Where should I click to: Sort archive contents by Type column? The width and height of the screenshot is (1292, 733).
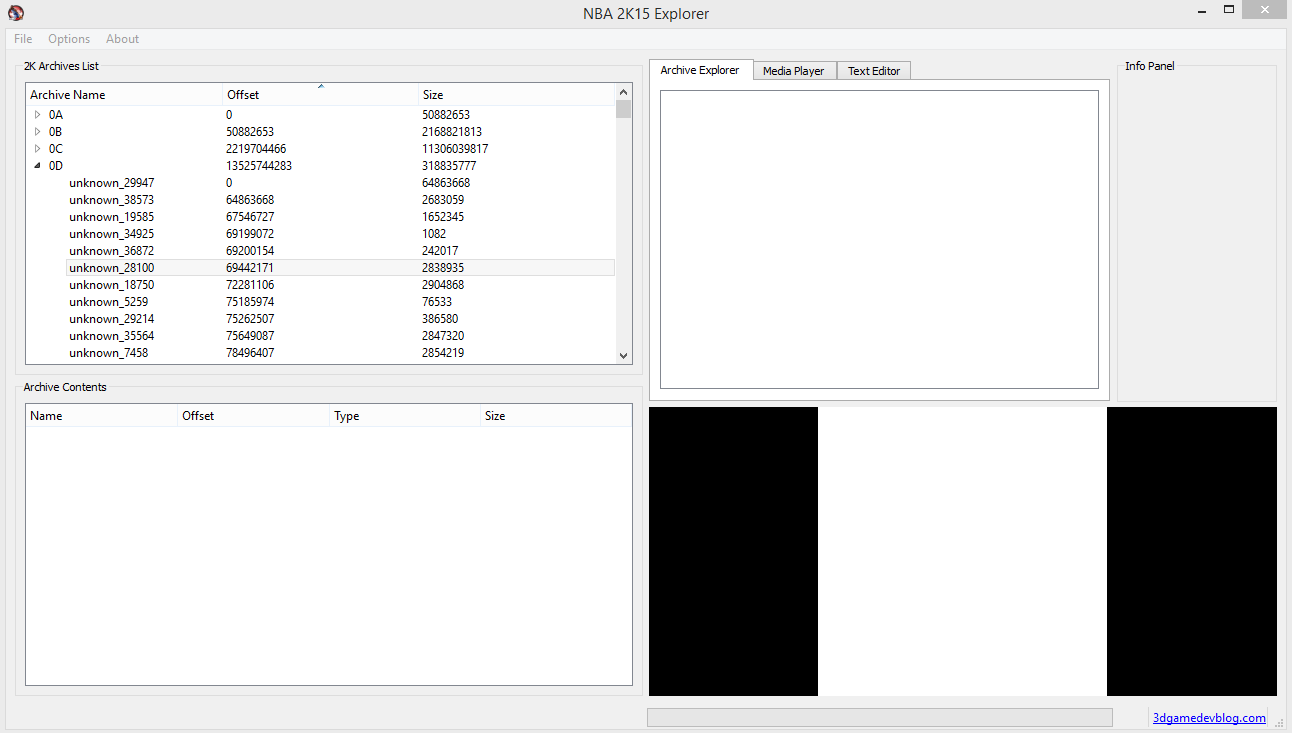[405, 416]
